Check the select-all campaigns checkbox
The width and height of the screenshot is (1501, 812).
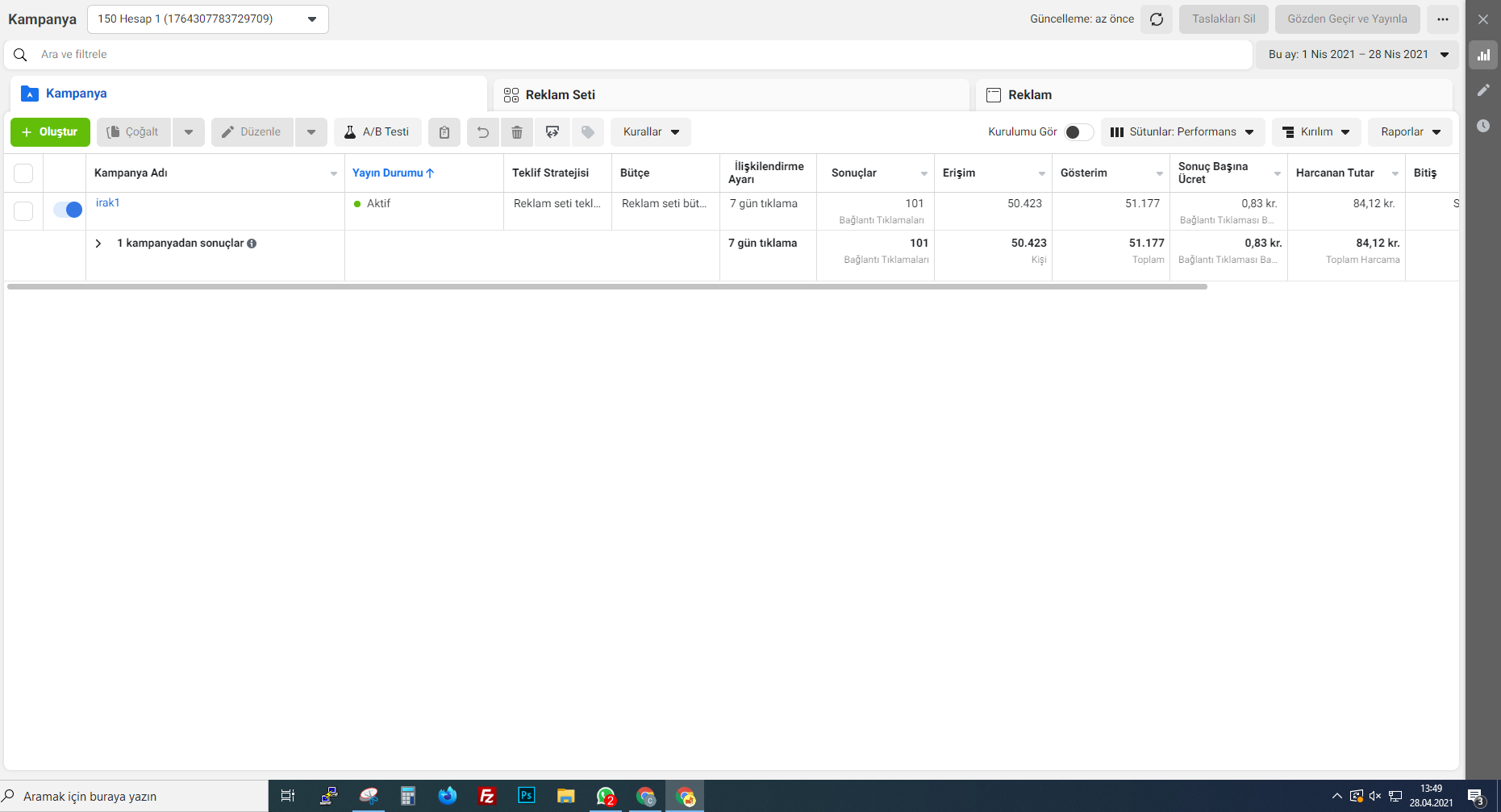(23, 173)
